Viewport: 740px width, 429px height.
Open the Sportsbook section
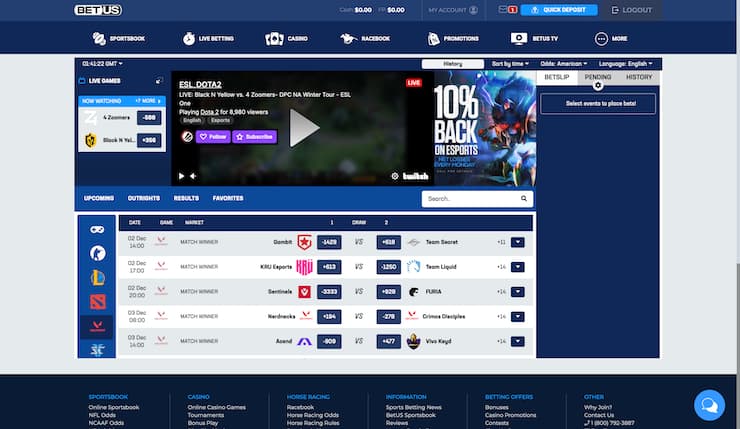pyautogui.click(x=118, y=39)
